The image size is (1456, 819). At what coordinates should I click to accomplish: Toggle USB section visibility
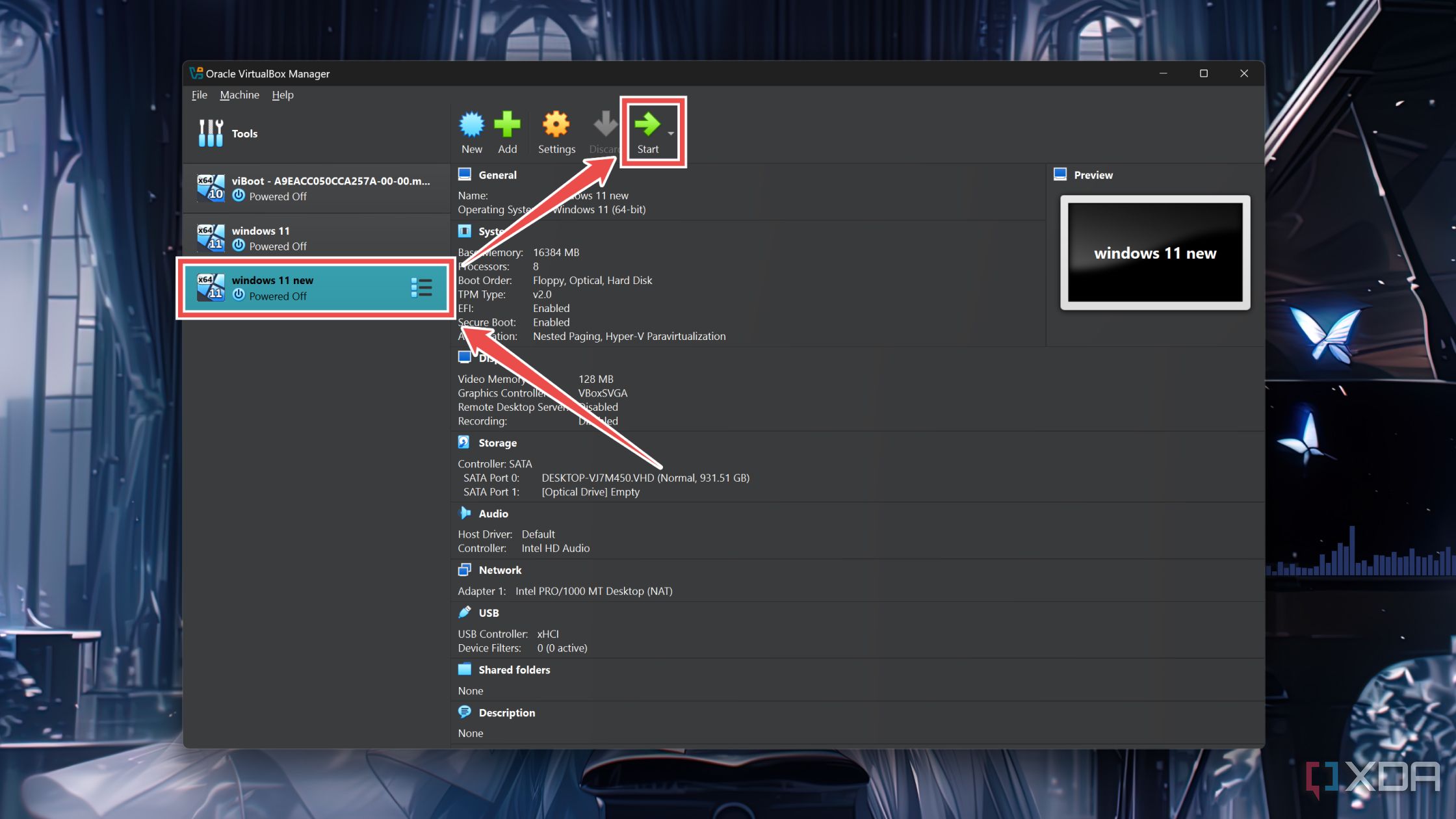coord(488,612)
